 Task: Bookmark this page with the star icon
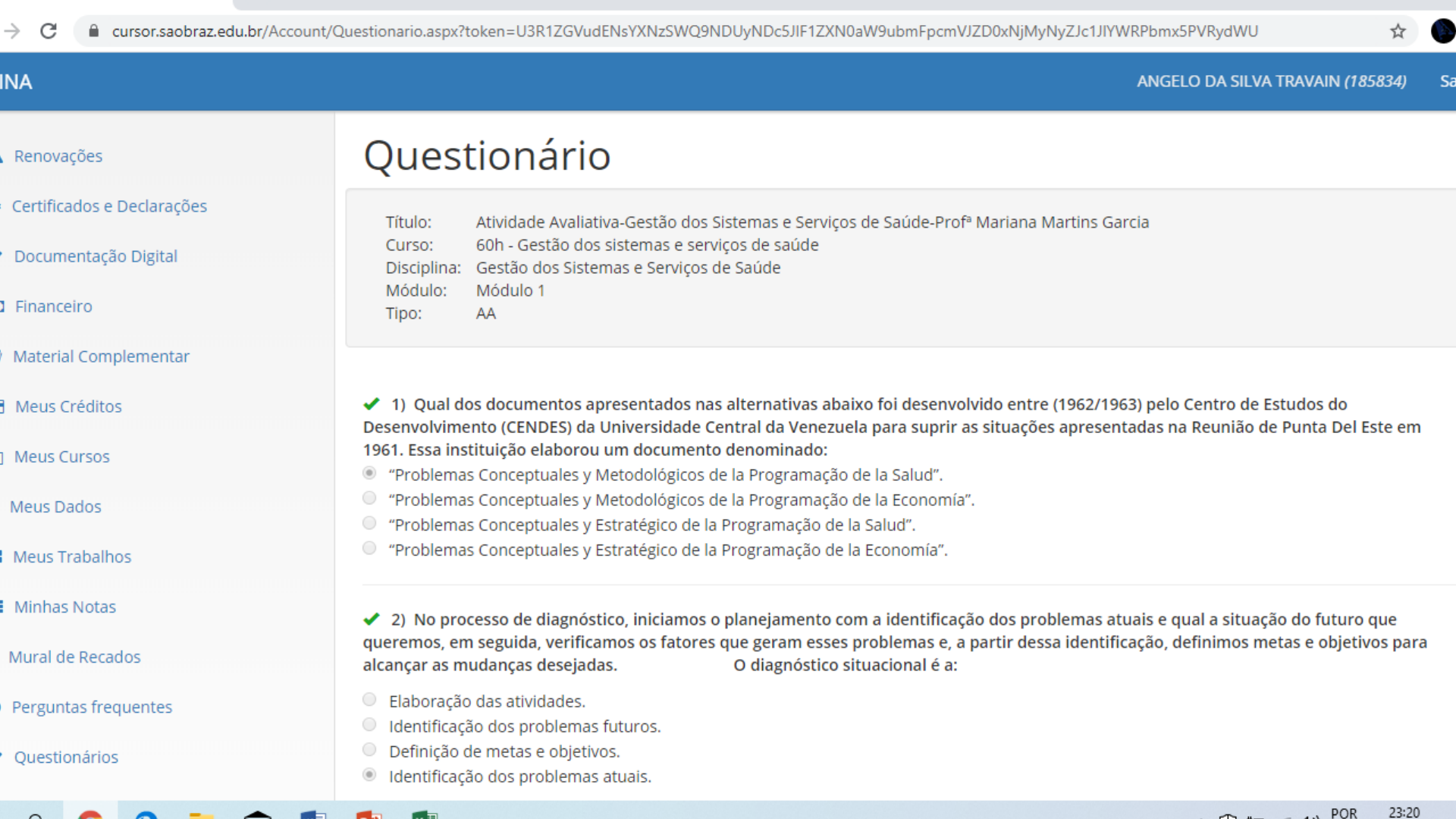tap(1398, 31)
